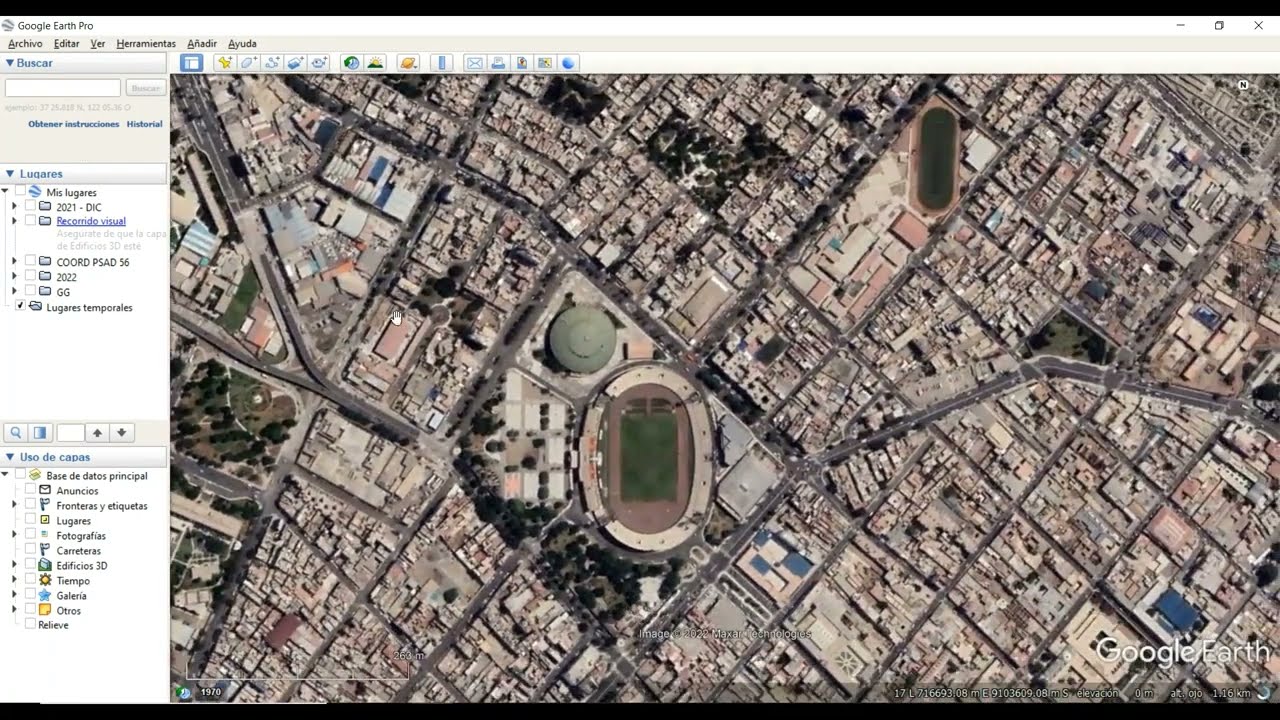Move selected place up with arrow button
Screen dimensions: 1280x720
pyautogui.click(x=97, y=433)
